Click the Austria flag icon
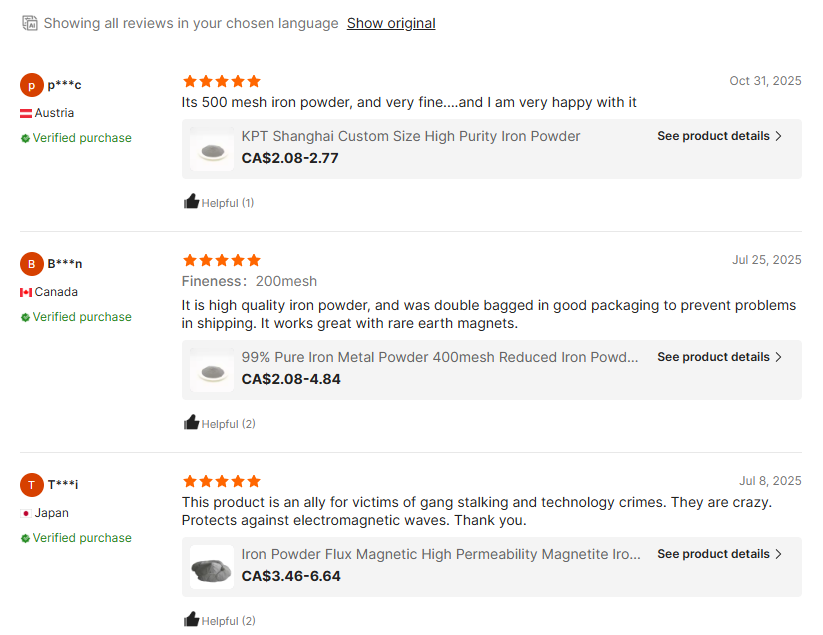Viewport: 823px width, 635px height. tap(26, 114)
